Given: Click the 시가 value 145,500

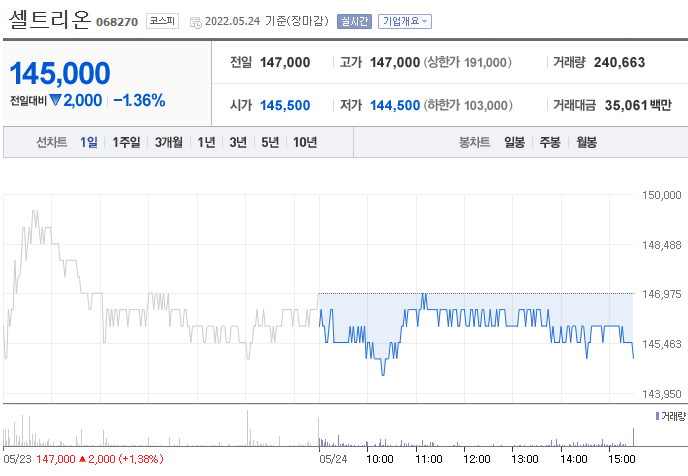Looking at the screenshot, I should tap(285, 105).
